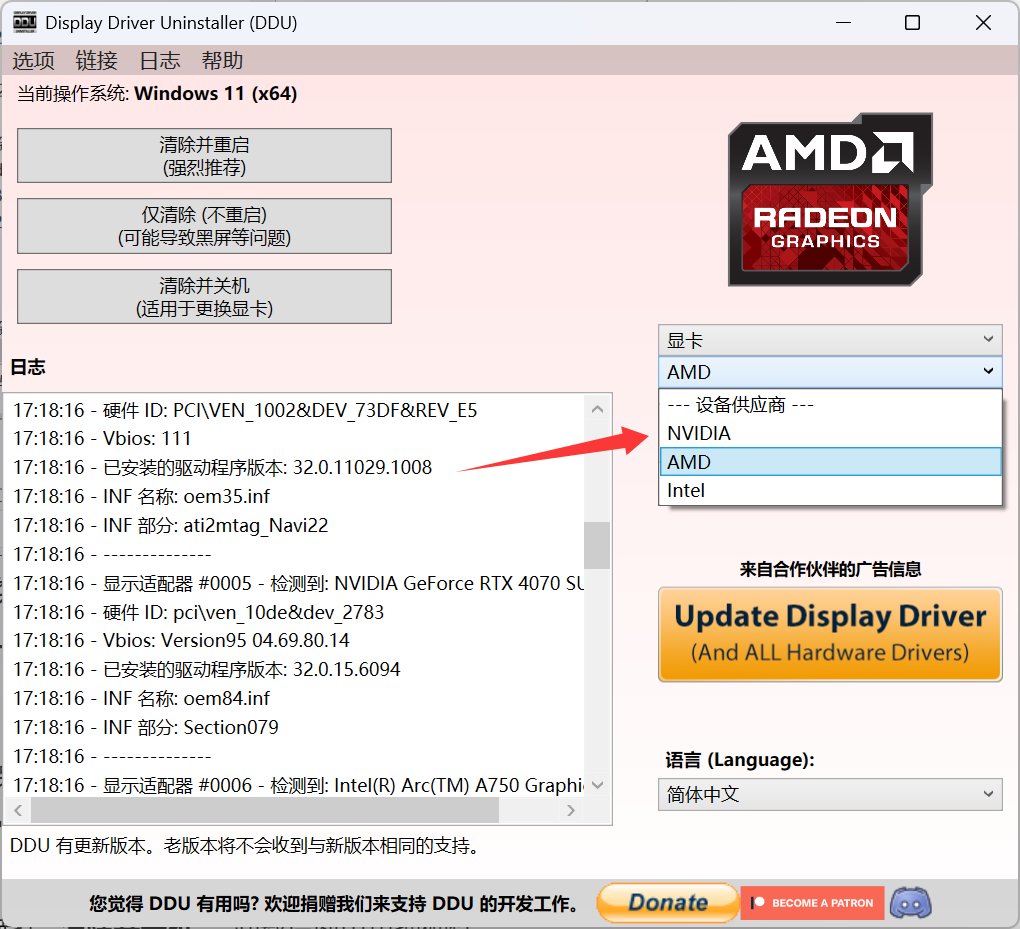Click the AMD Radeon Graphics logo
Screen dimensions: 1020x929
(830, 200)
